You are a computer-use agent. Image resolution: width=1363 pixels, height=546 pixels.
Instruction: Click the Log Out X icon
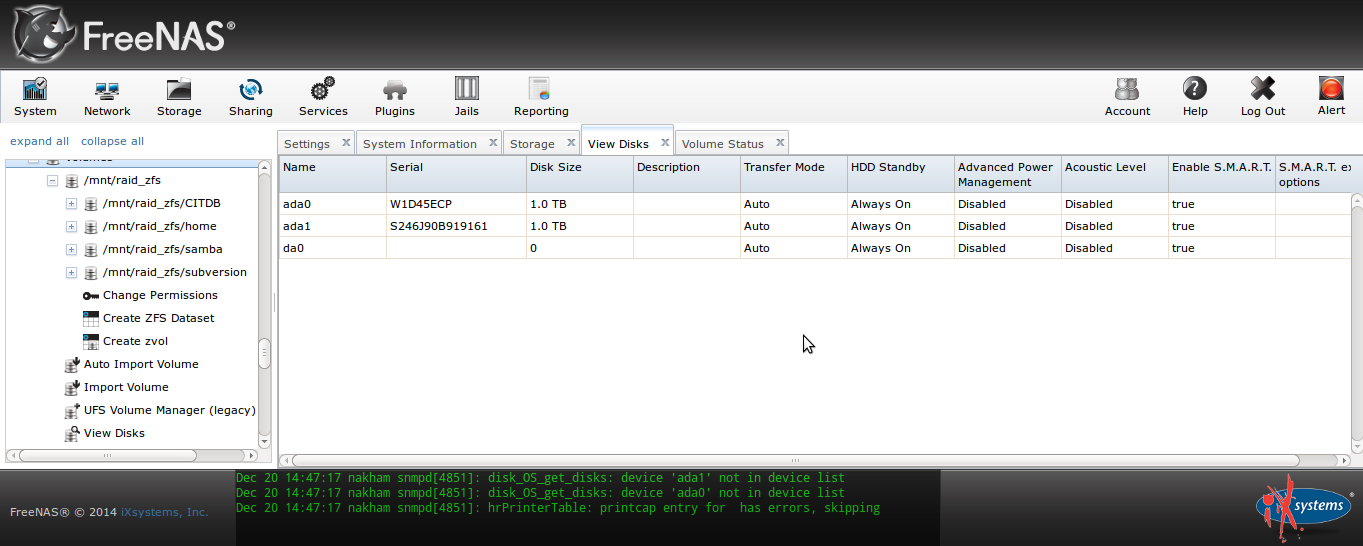[1263, 89]
